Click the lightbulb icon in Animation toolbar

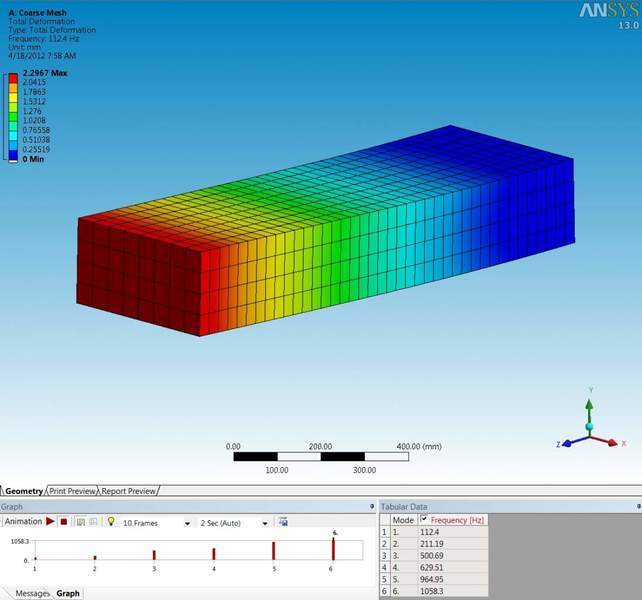pos(111,521)
